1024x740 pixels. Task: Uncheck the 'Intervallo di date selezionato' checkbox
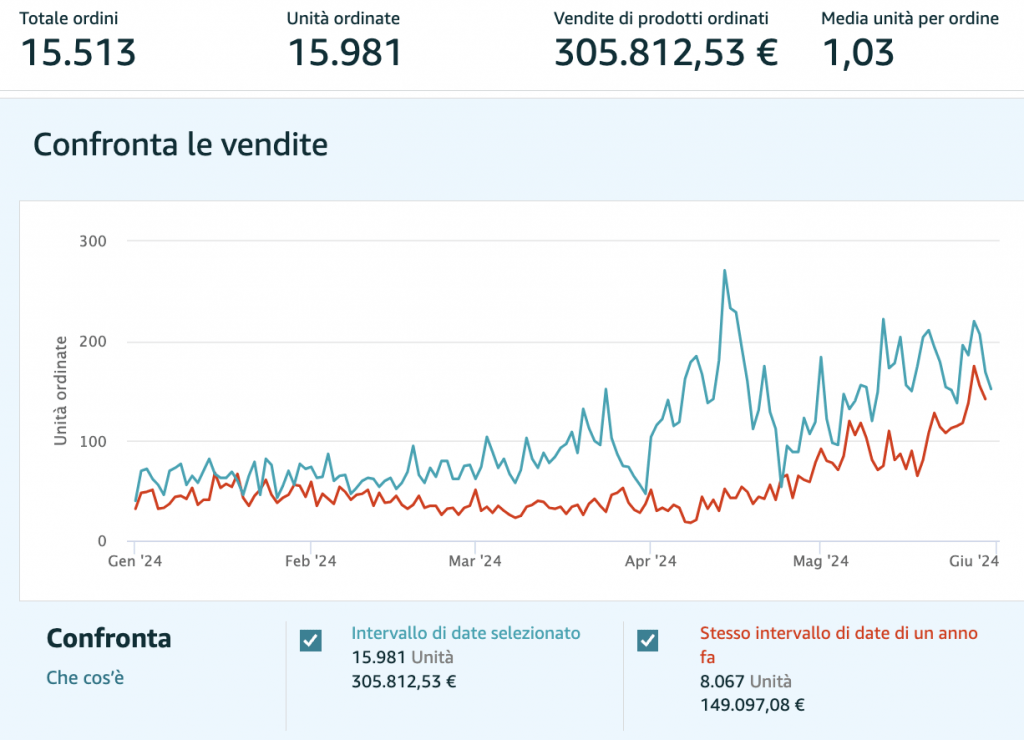coord(311,641)
